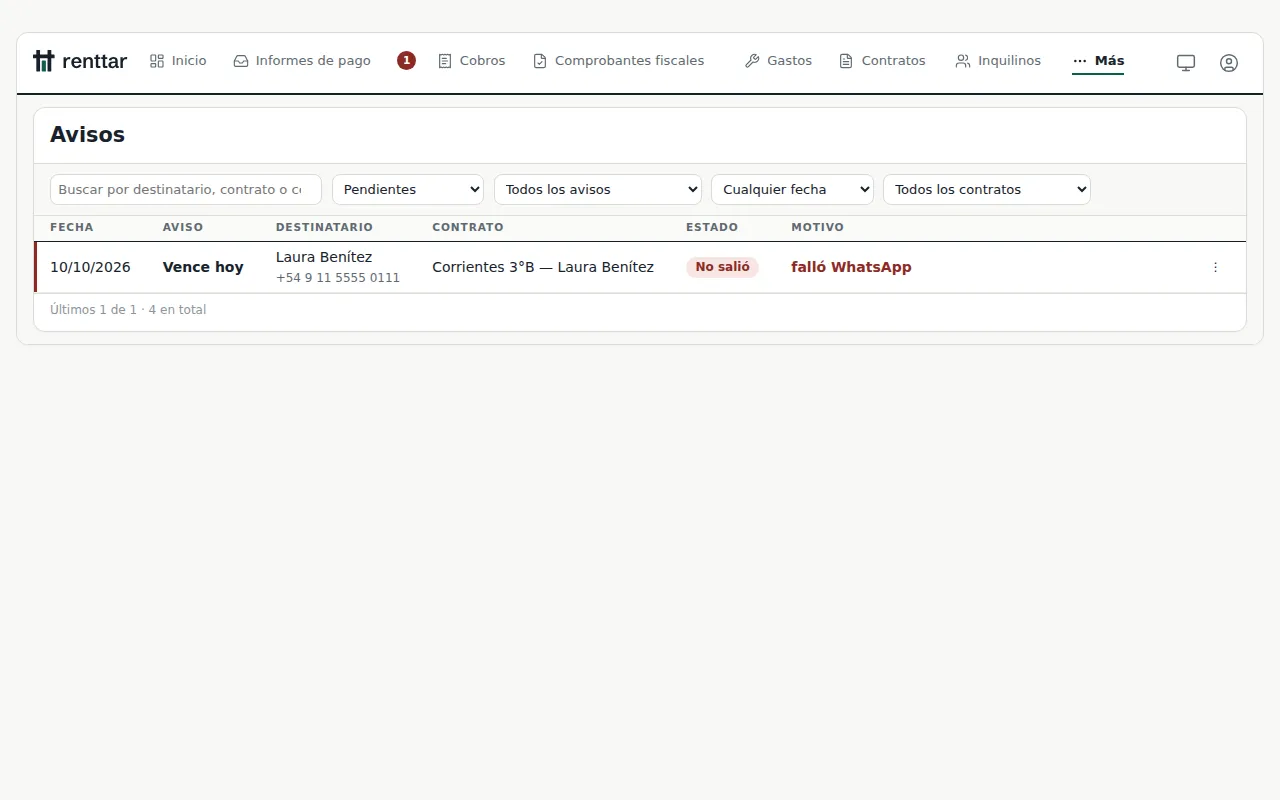The width and height of the screenshot is (1280, 800).
Task: Select the Laura Benítez notice row
Action: [640, 267]
